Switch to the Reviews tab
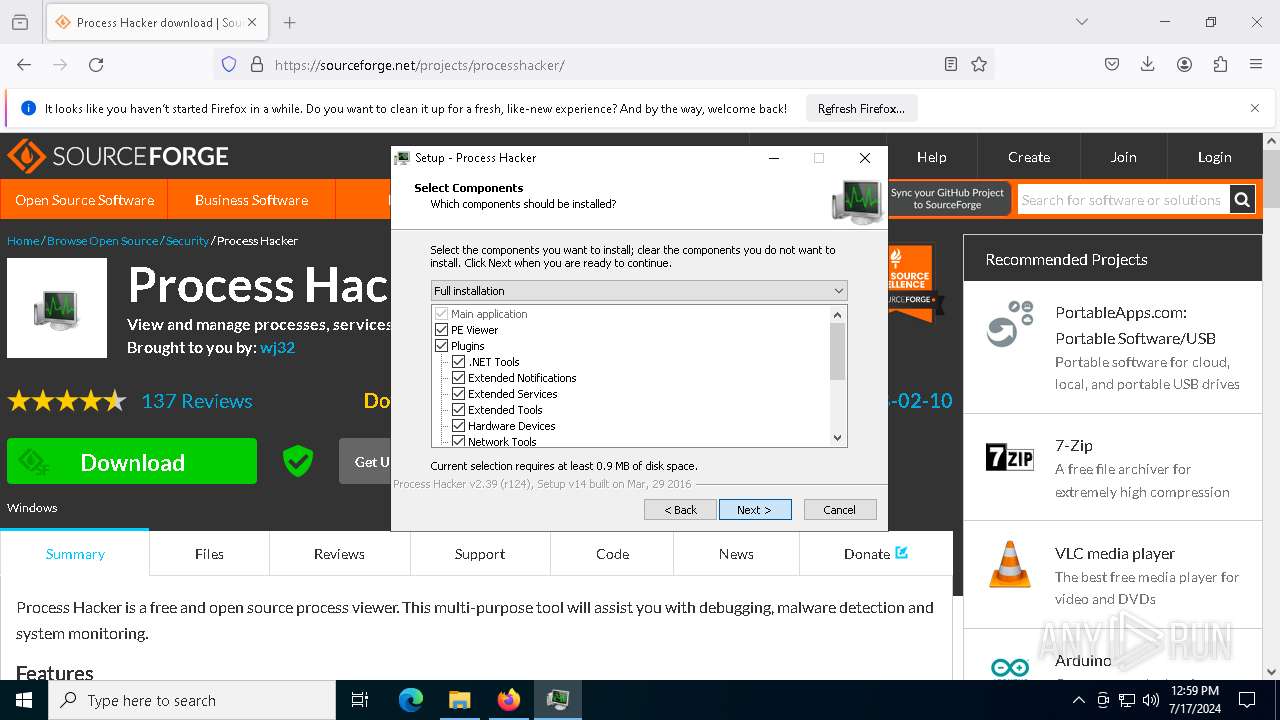Screen dimensions: 1280x720 pos(339,553)
